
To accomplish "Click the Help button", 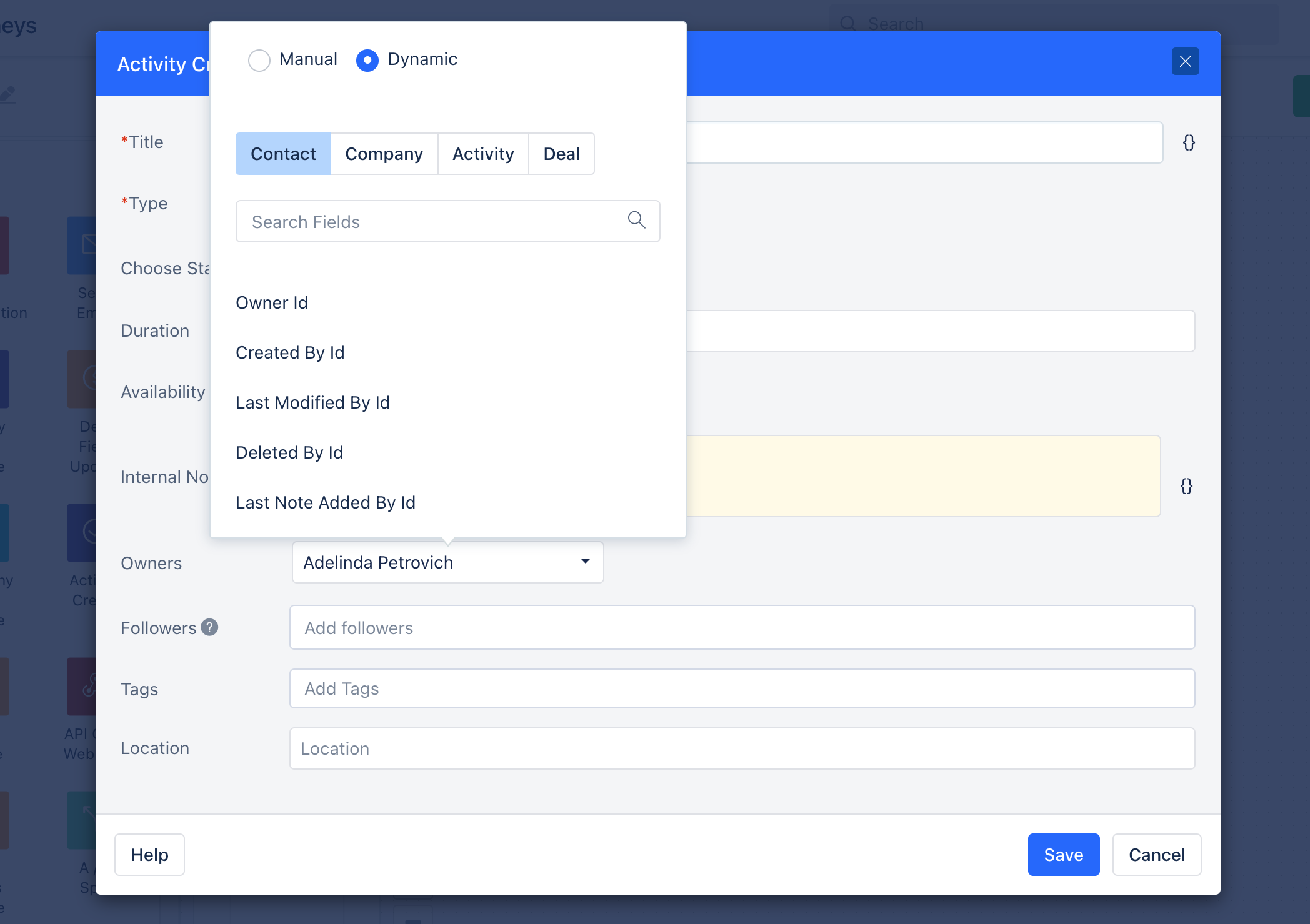I will point(149,855).
